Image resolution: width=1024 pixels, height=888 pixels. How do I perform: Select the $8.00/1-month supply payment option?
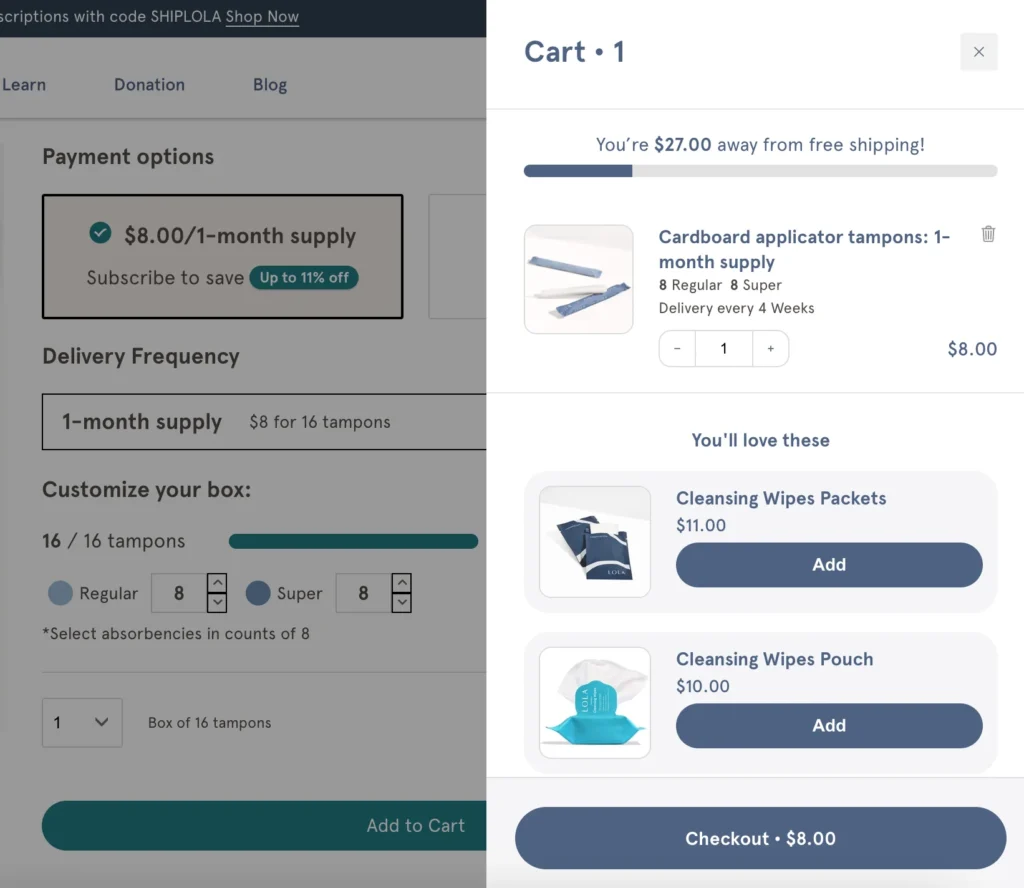coord(222,256)
